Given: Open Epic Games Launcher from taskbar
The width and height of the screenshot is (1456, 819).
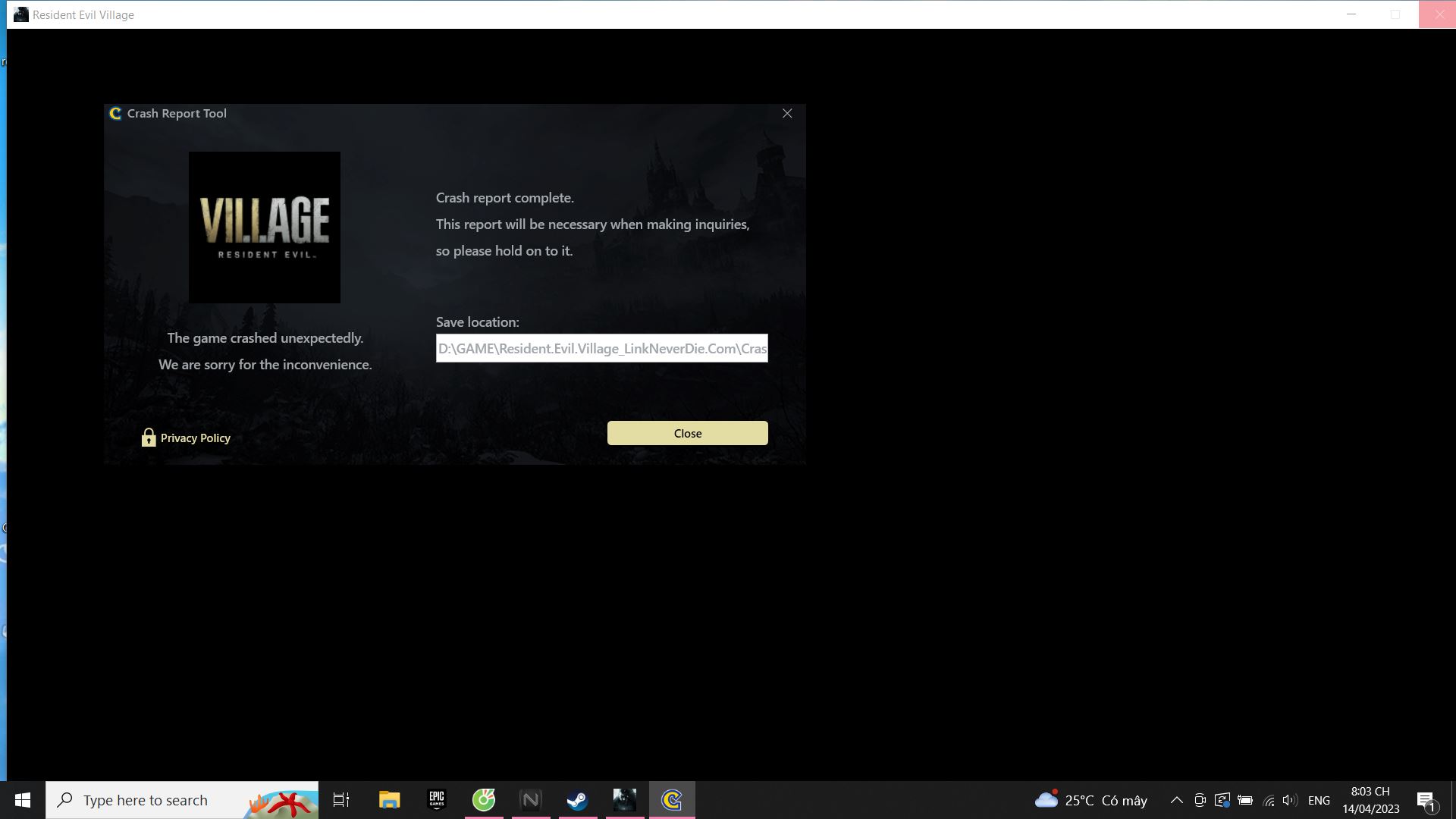Looking at the screenshot, I should (437, 800).
